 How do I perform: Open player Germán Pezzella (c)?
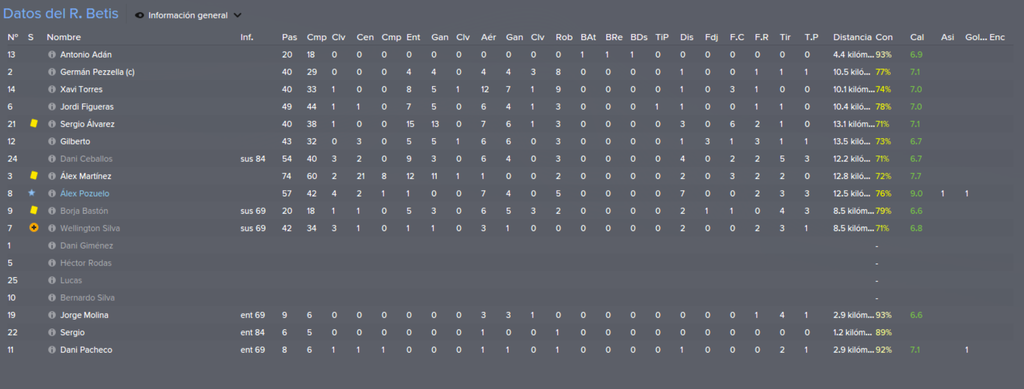pyautogui.click(x=97, y=72)
